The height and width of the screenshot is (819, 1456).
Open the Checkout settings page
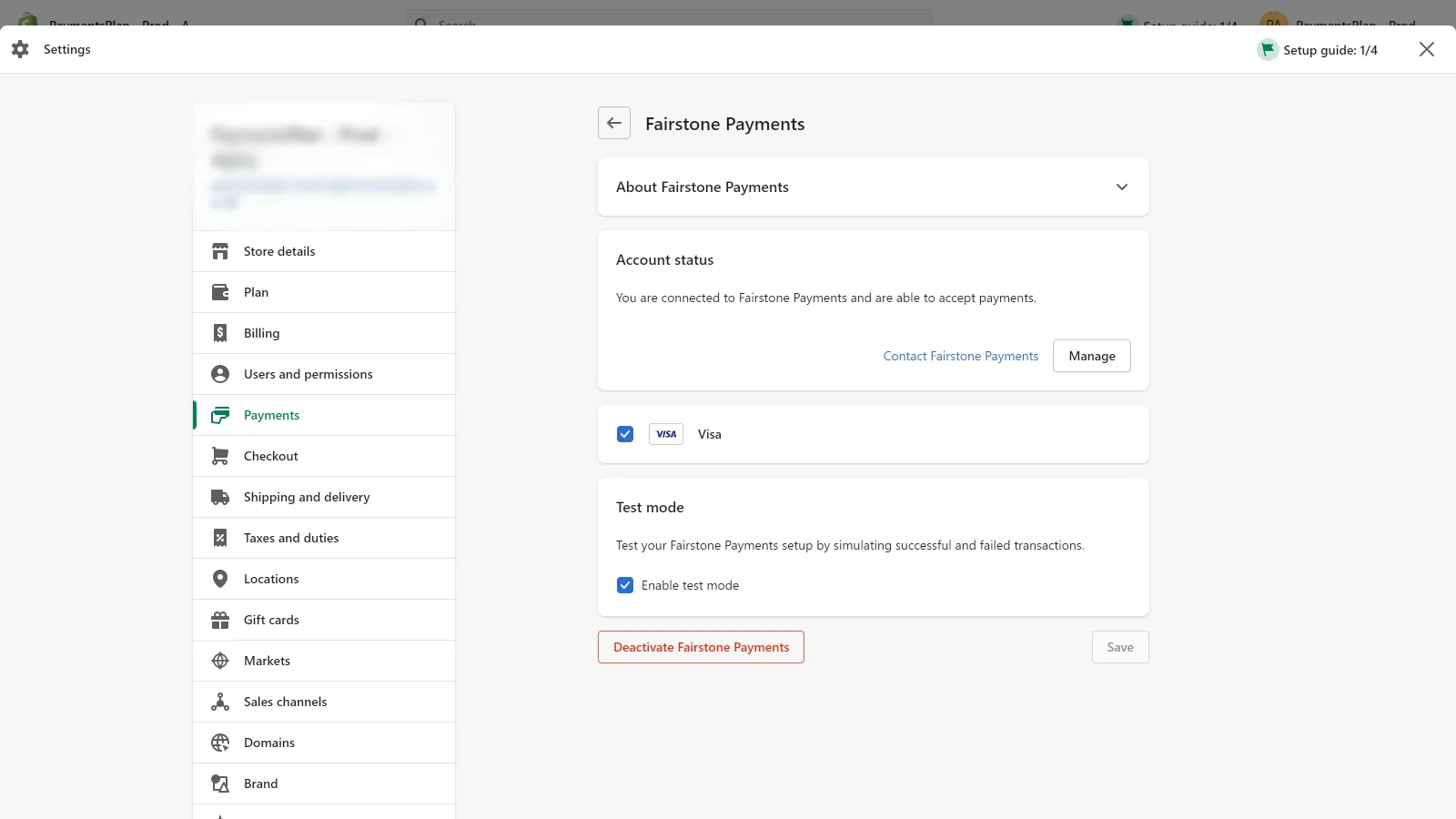click(324, 456)
